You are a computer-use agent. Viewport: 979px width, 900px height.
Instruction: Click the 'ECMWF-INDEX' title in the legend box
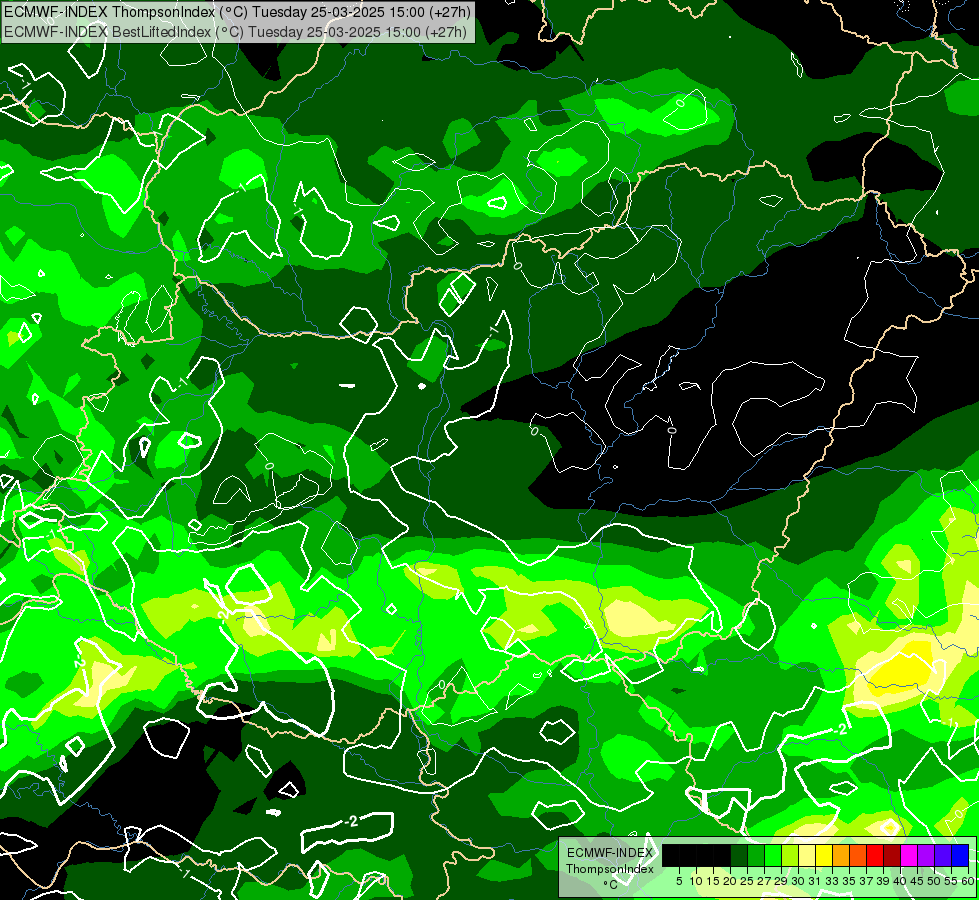(x=610, y=853)
